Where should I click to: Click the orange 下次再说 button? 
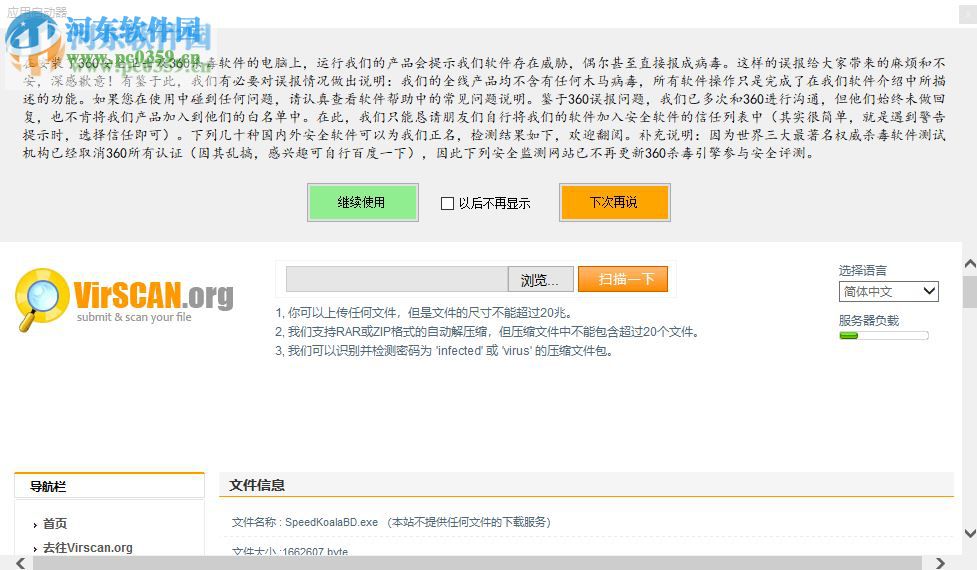tap(614, 202)
